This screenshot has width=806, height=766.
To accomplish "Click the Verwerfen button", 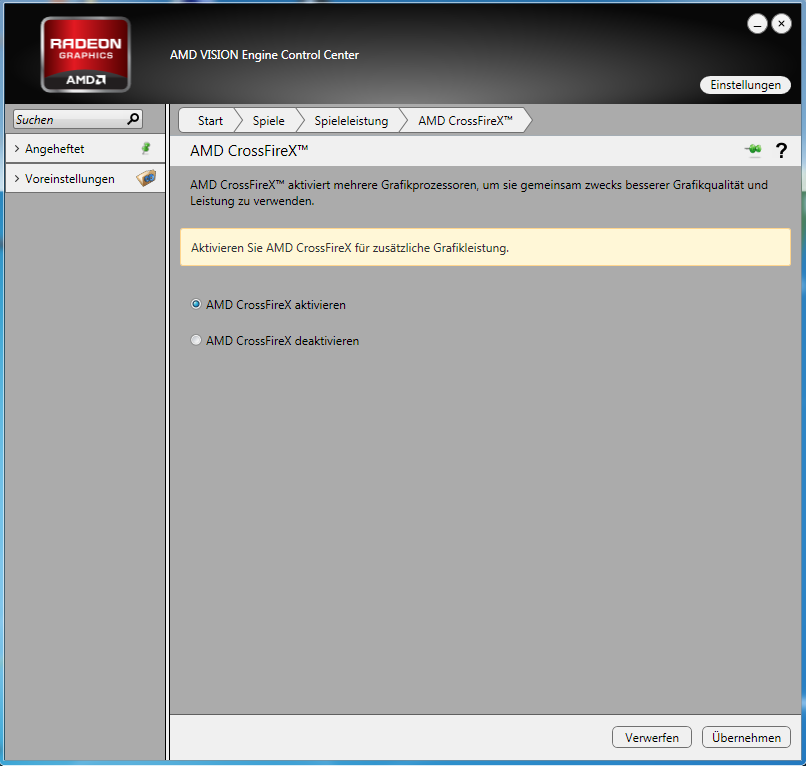I will [652, 737].
